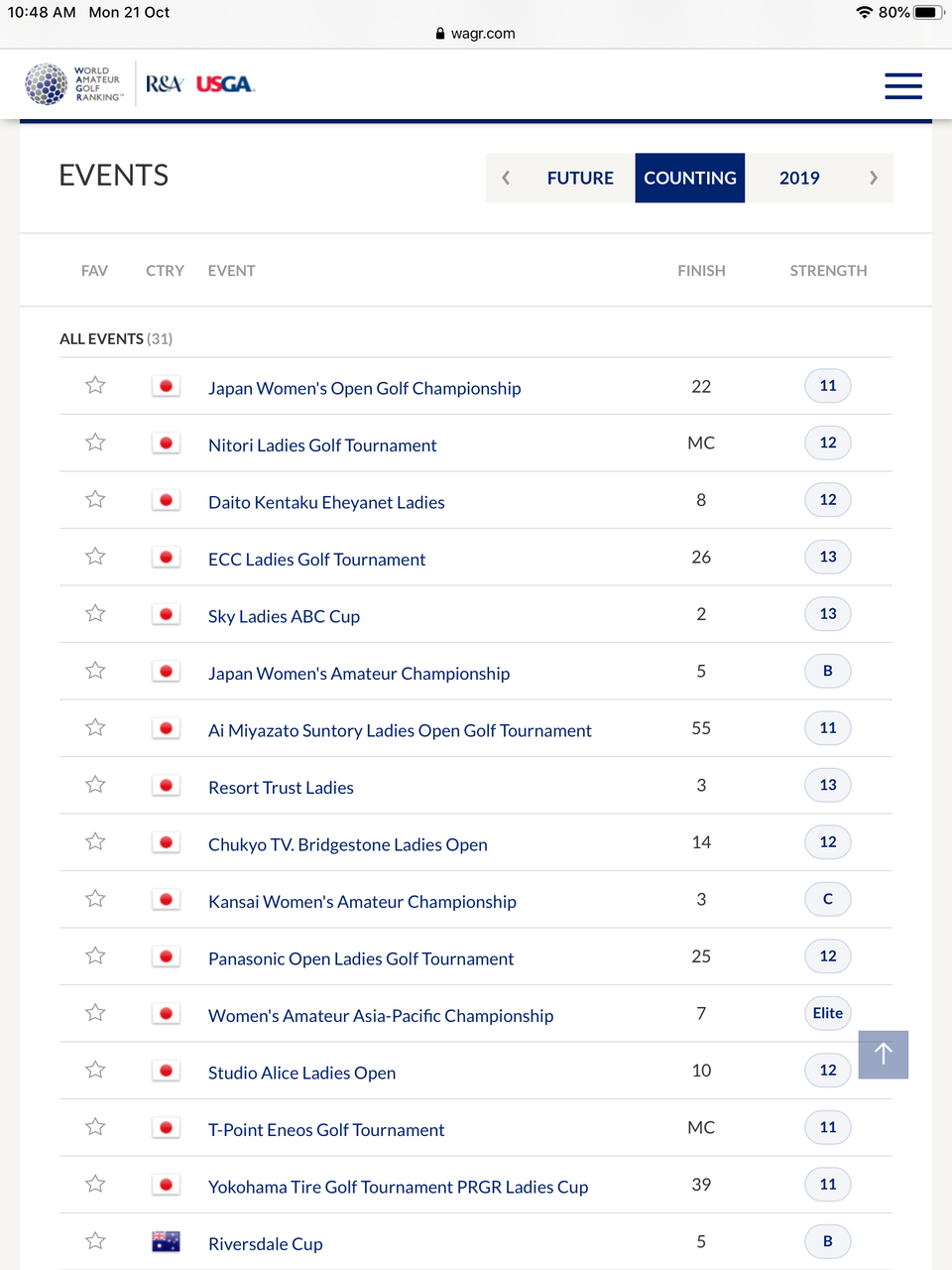This screenshot has height=1270, width=952.
Task: Tap the scroll-to-top arrow button
Action: [883, 1054]
